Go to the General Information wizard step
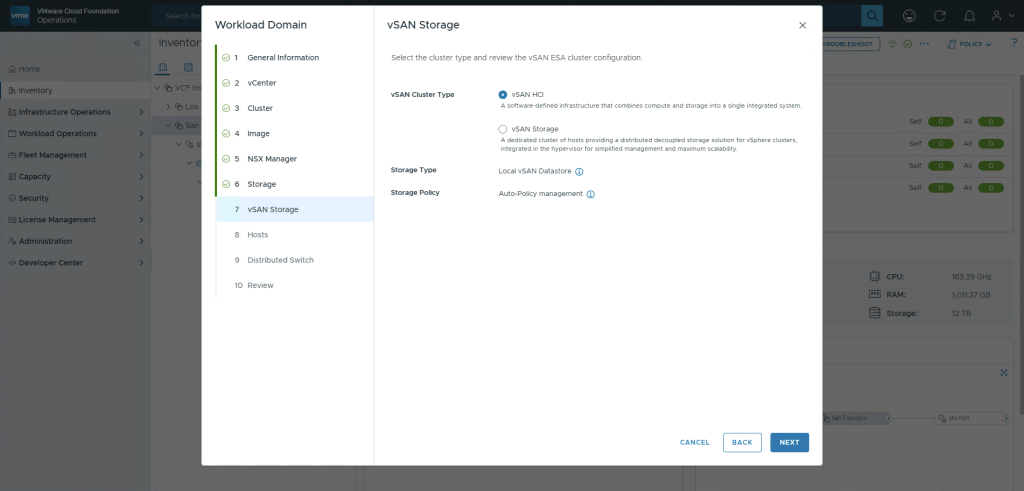The image size is (1024, 491). 283,58
